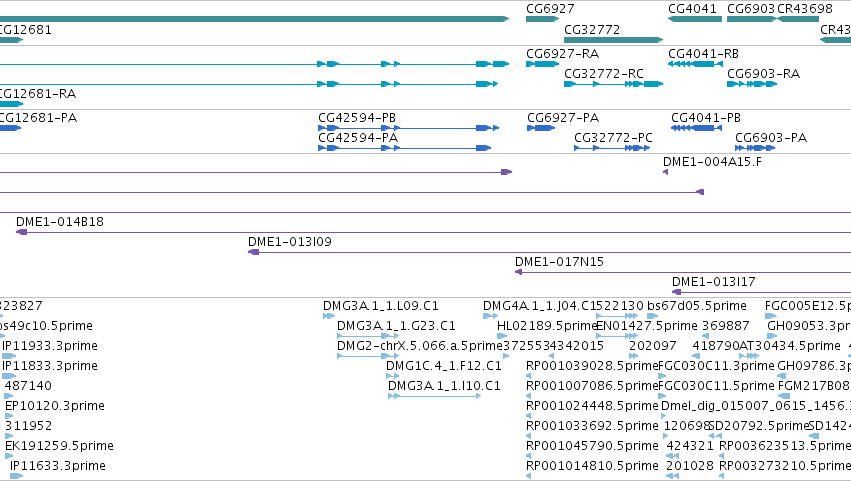The width and height of the screenshot is (851, 481).
Task: Click CG32772-PC protein label
Action: 613,138
